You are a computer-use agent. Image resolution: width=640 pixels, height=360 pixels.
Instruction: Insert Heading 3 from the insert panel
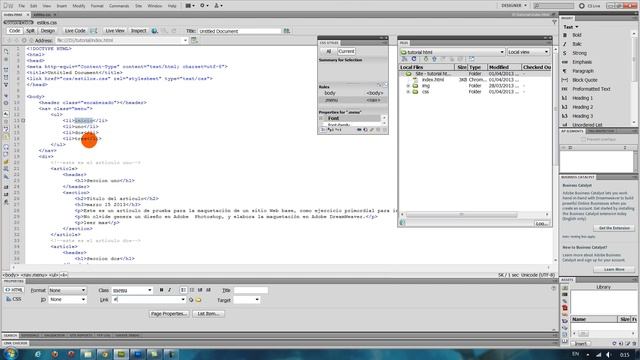[582, 116]
